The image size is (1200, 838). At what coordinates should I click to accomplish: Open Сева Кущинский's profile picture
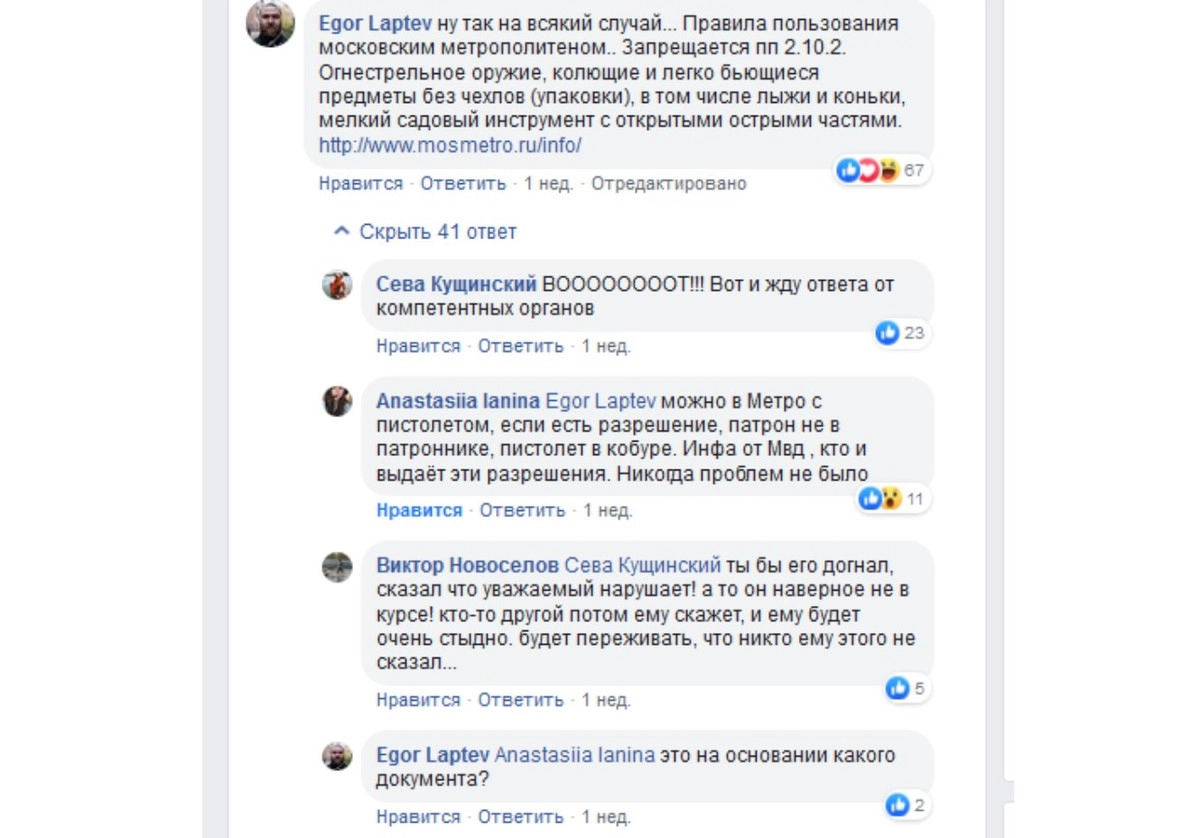click(337, 285)
